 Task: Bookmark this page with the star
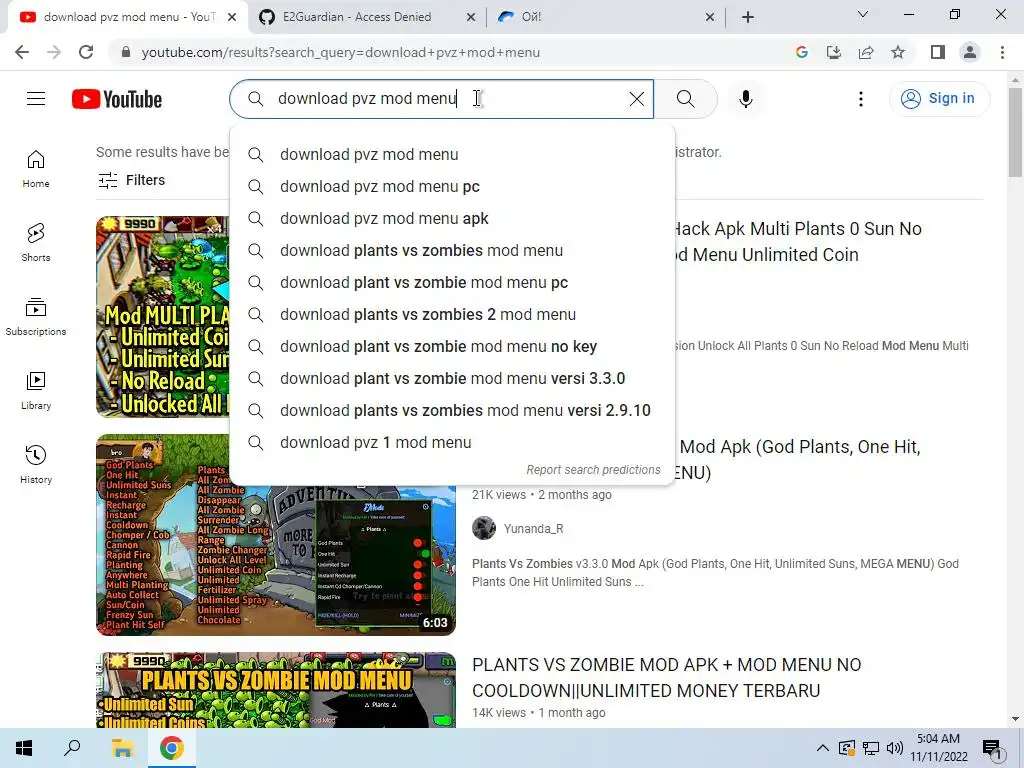[898, 52]
